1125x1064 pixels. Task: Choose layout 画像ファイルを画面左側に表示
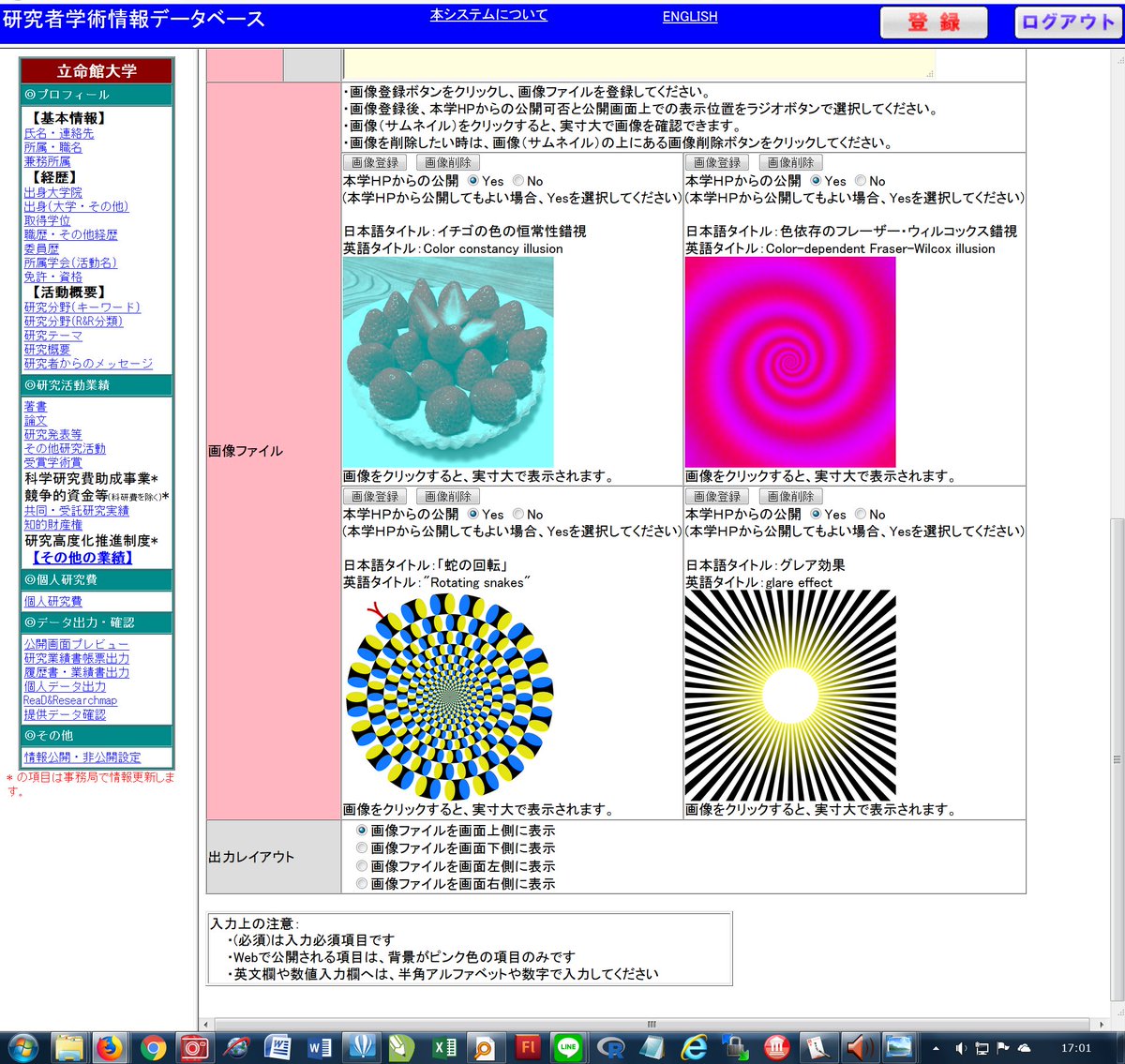coord(362,865)
